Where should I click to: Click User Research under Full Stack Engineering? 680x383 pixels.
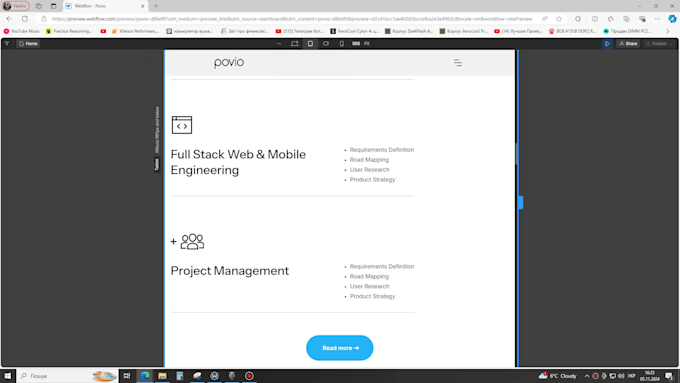coord(369,170)
